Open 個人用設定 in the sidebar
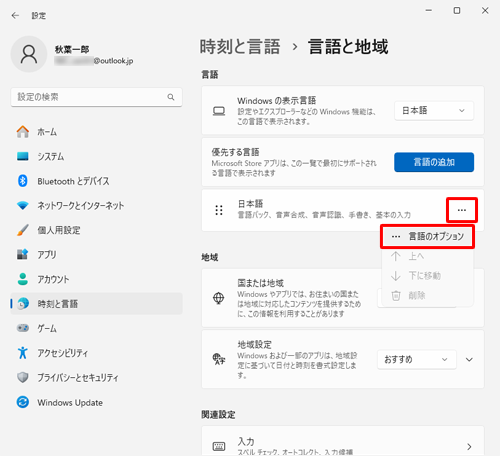The height and width of the screenshot is (456, 500). 97,230
